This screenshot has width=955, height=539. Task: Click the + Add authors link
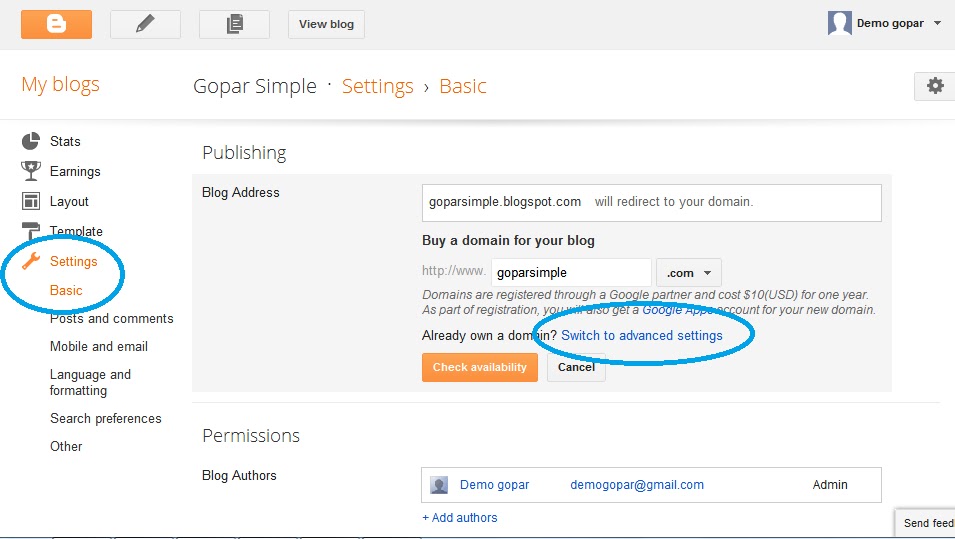460,518
